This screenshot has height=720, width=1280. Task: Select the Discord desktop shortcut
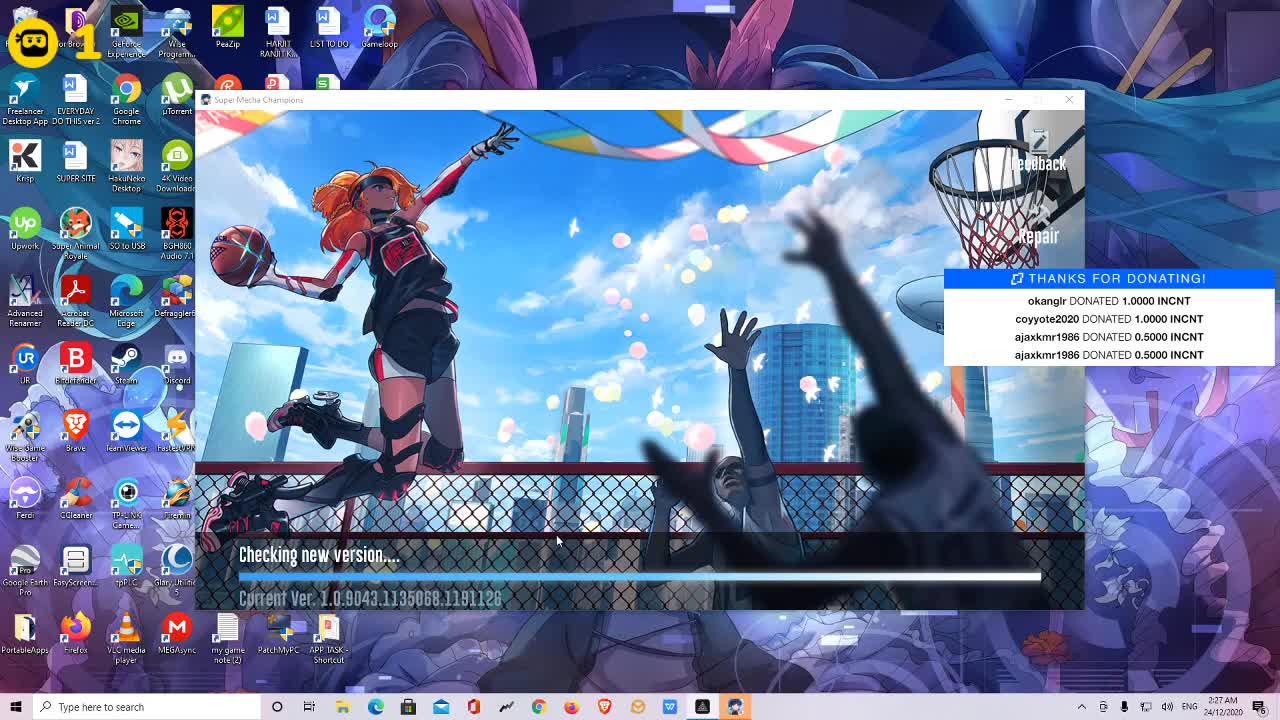177,364
